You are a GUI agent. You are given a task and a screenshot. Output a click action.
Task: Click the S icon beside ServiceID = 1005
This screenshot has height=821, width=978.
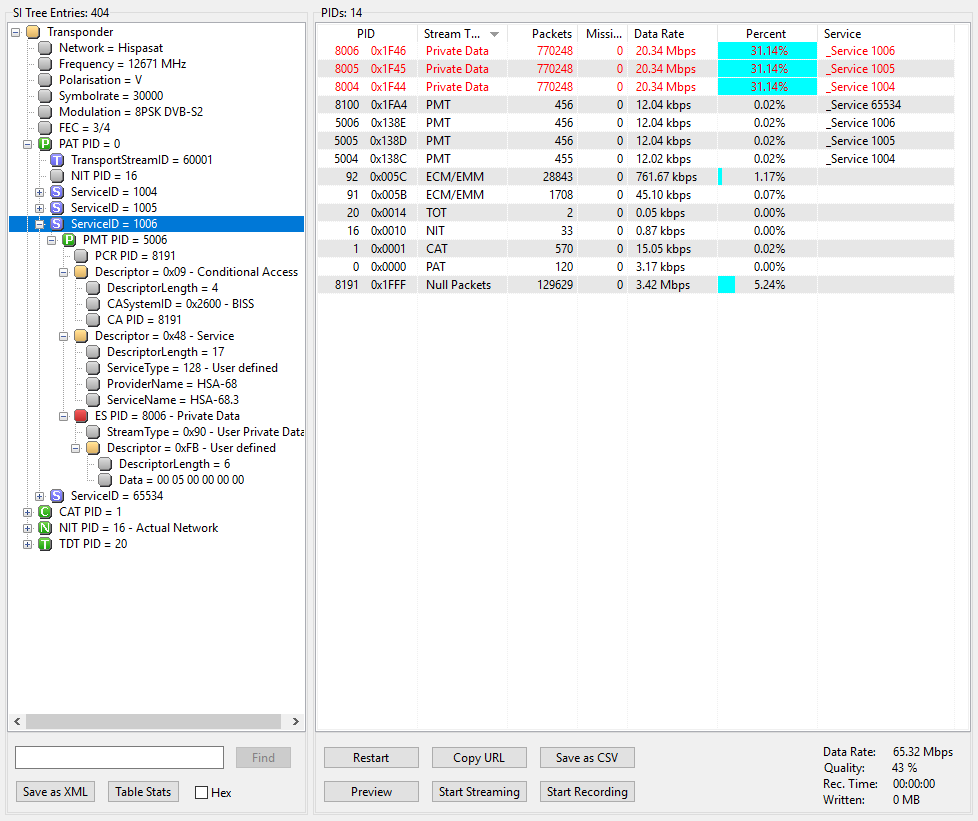(x=57, y=208)
